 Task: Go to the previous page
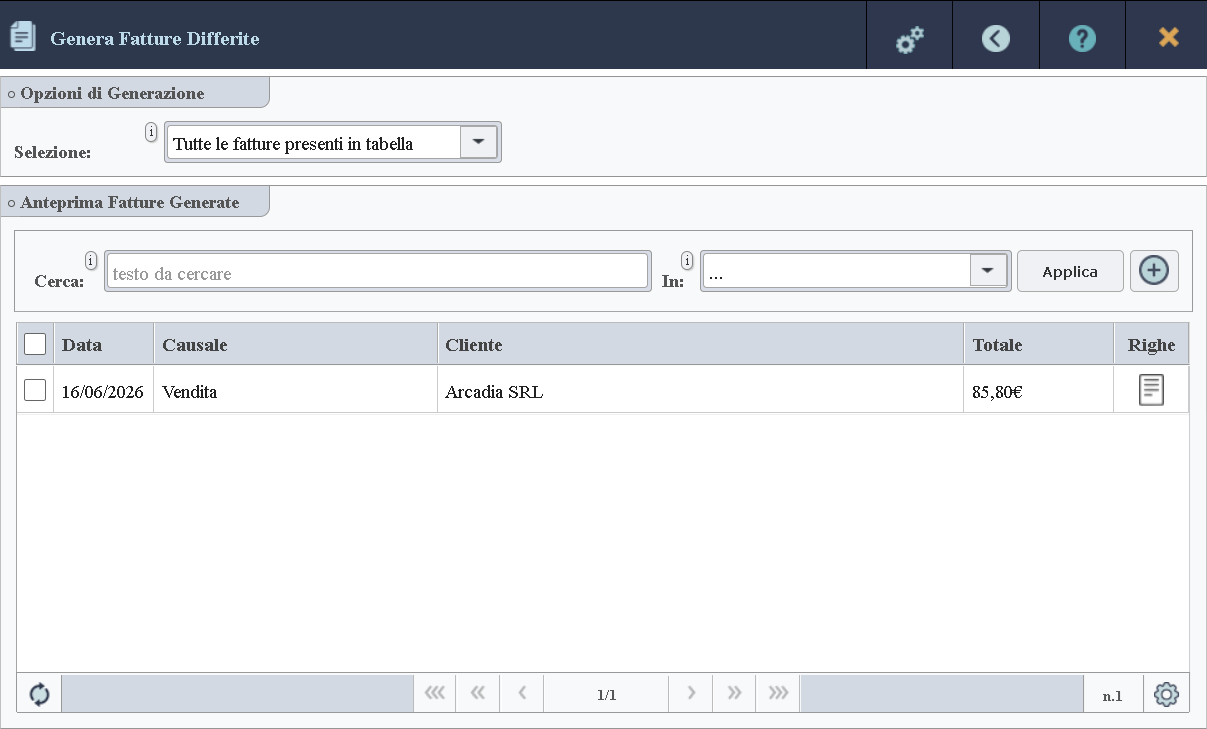coord(522,694)
